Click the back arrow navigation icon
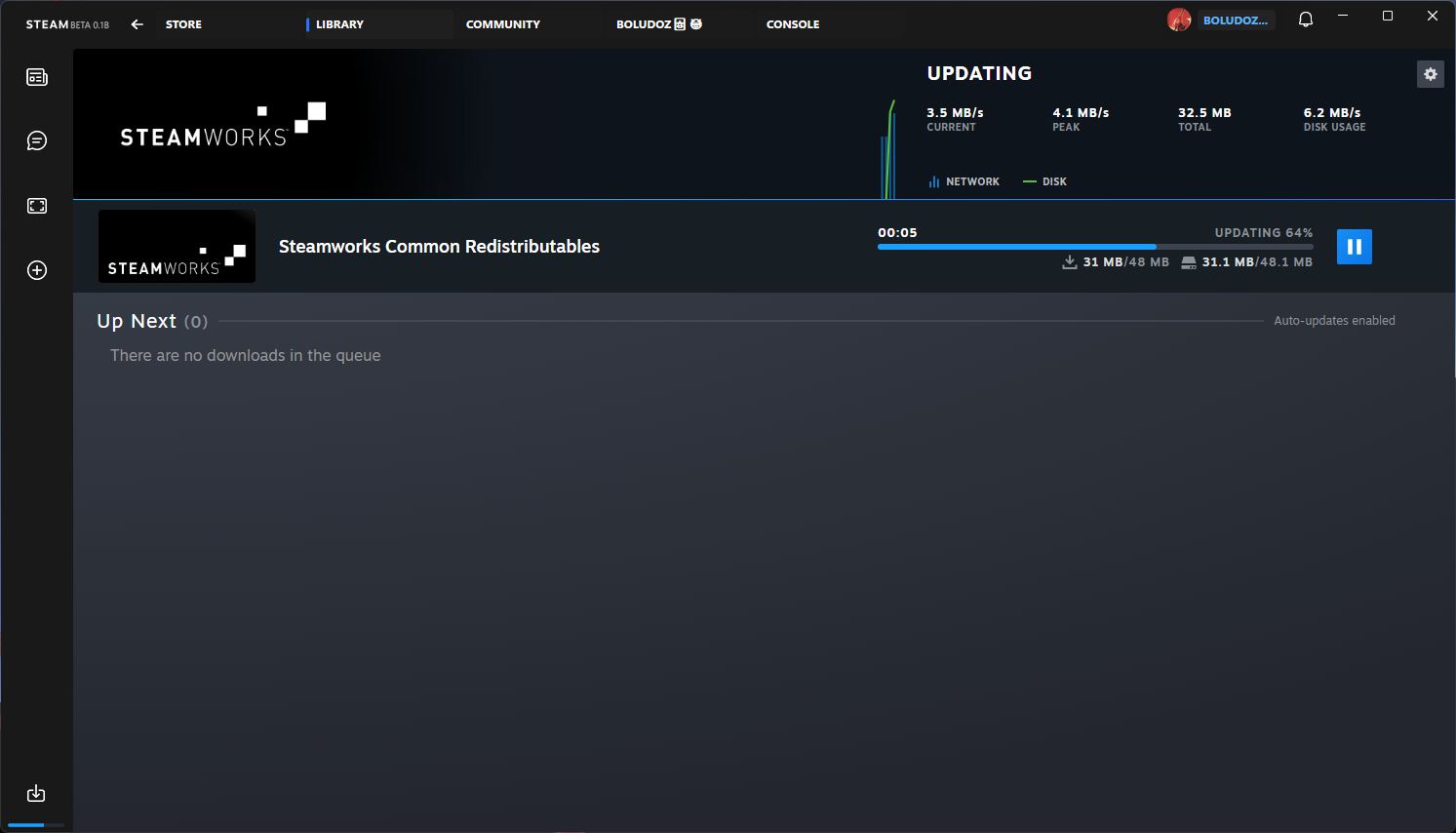This screenshot has height=833, width=1456. point(138,24)
